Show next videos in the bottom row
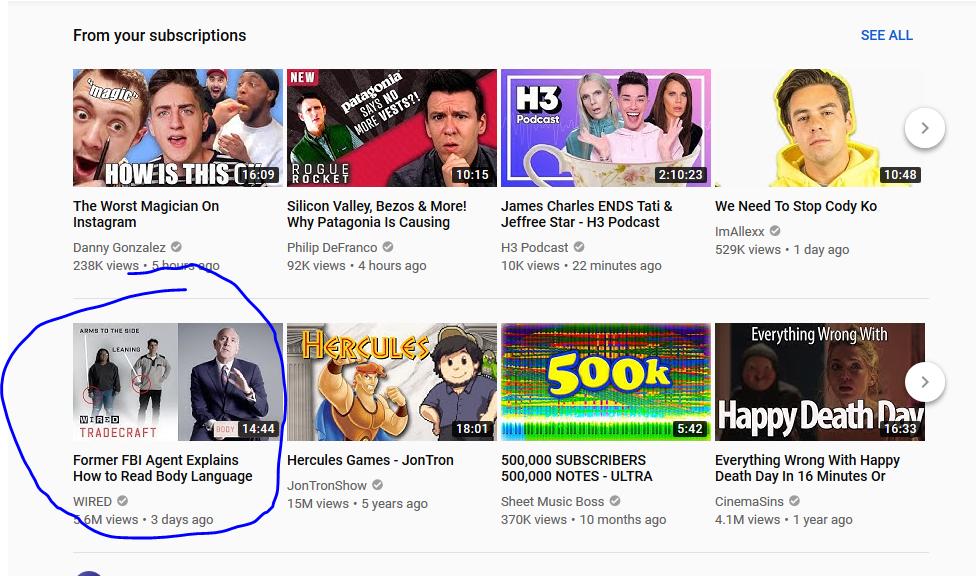Viewport: 976px width, 576px height. point(924,382)
